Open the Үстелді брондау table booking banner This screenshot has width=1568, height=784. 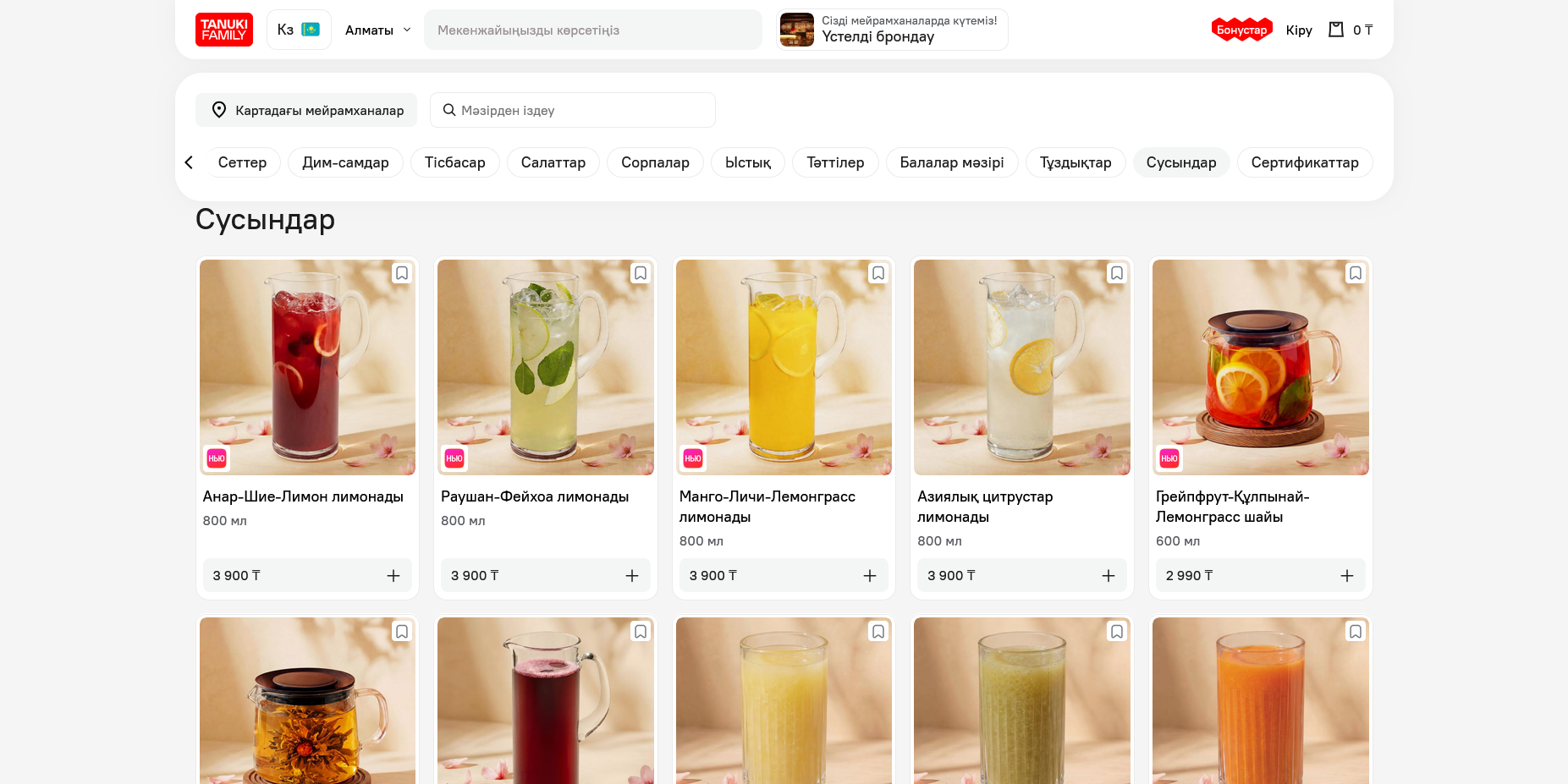[x=892, y=30]
